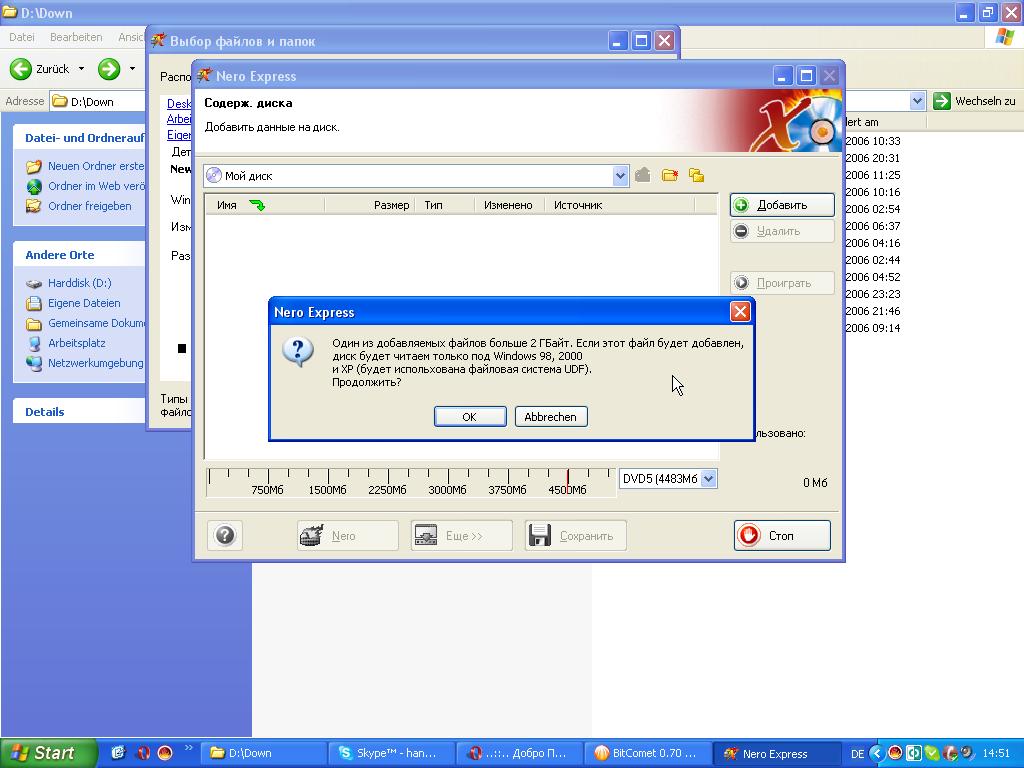Sort list by Изменено column header
This screenshot has width=1024, height=768.
click(509, 205)
